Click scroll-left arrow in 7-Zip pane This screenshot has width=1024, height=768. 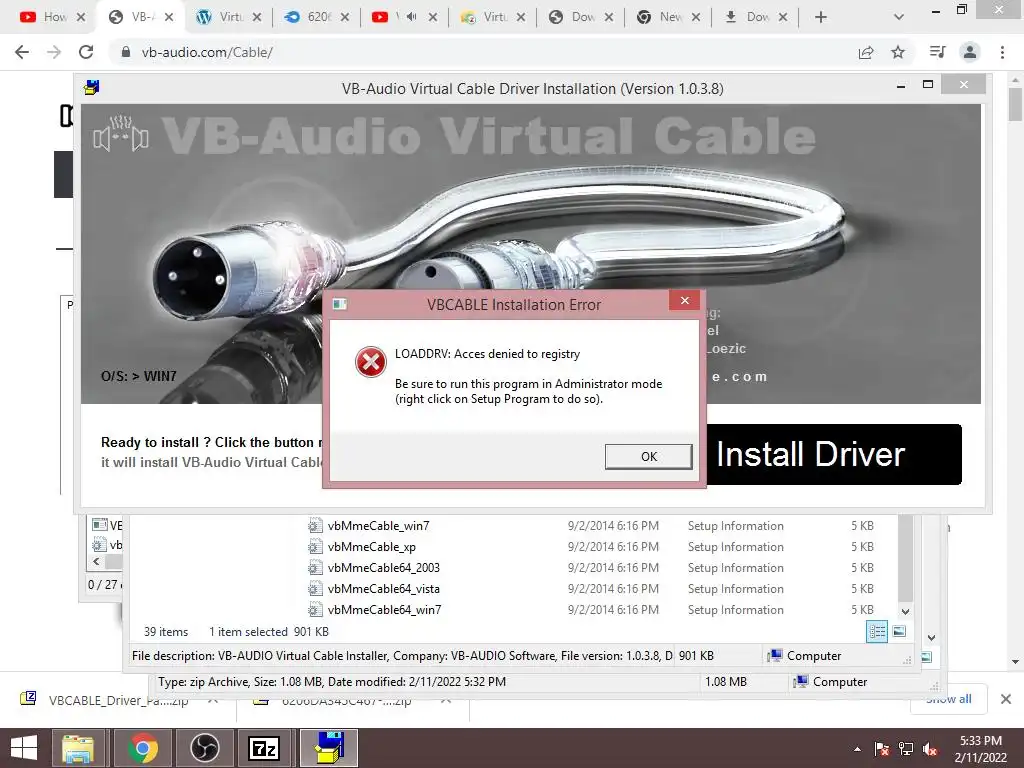[96, 562]
